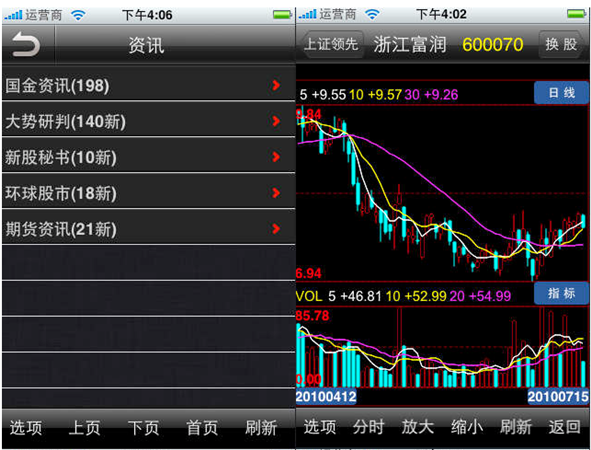Viewport: 591px width, 450px height.
Task: Tap the battery icon in right status bar
Action: pos(577,14)
